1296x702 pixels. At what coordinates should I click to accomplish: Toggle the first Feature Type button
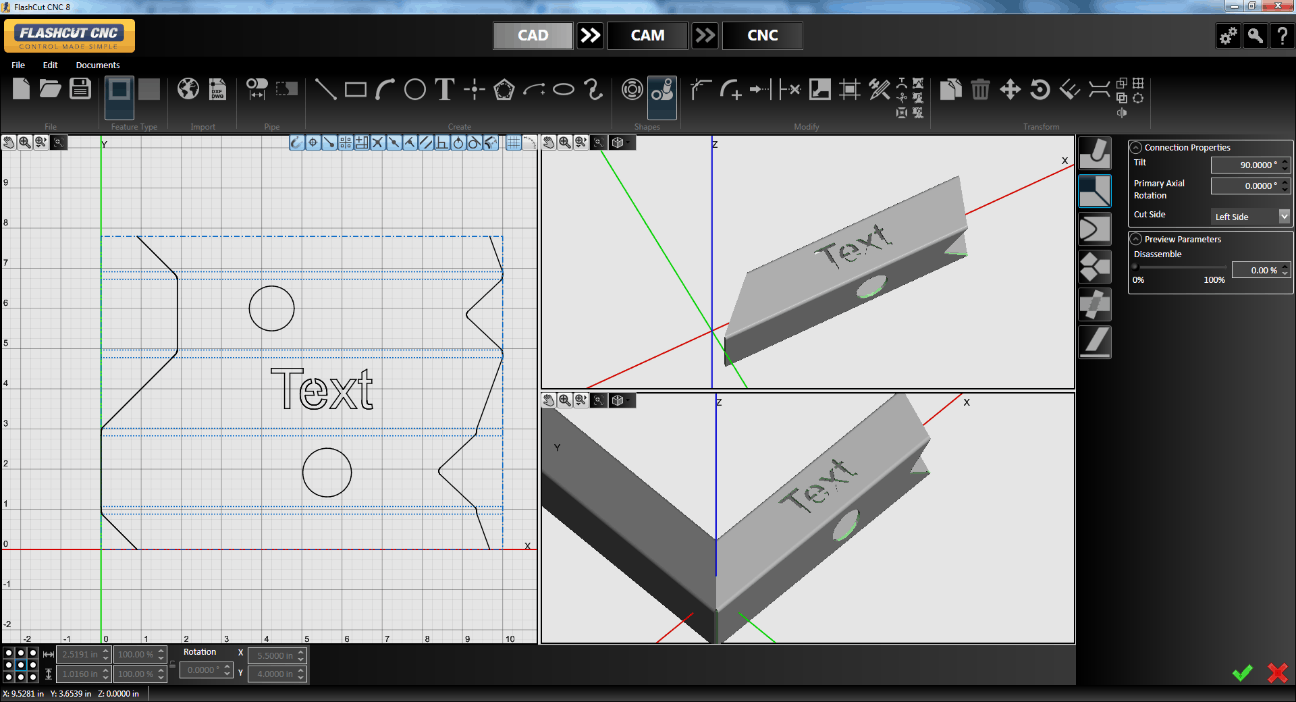pos(119,89)
